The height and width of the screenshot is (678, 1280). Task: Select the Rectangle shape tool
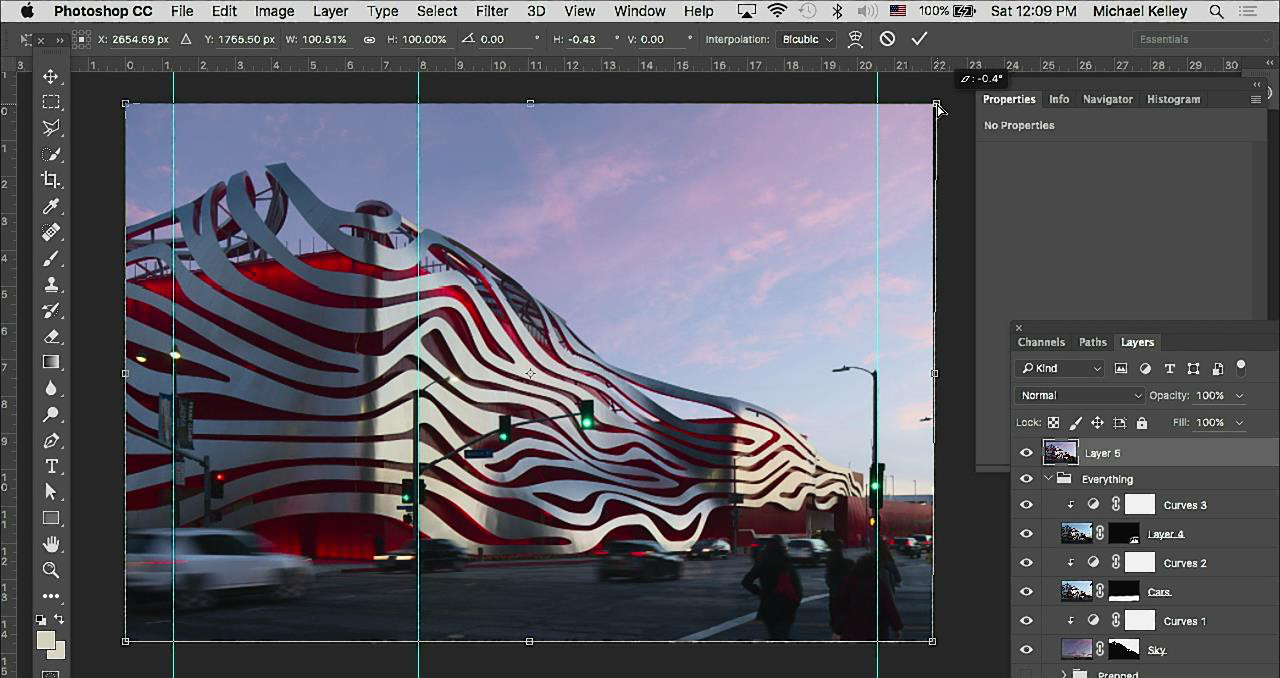[x=51, y=518]
